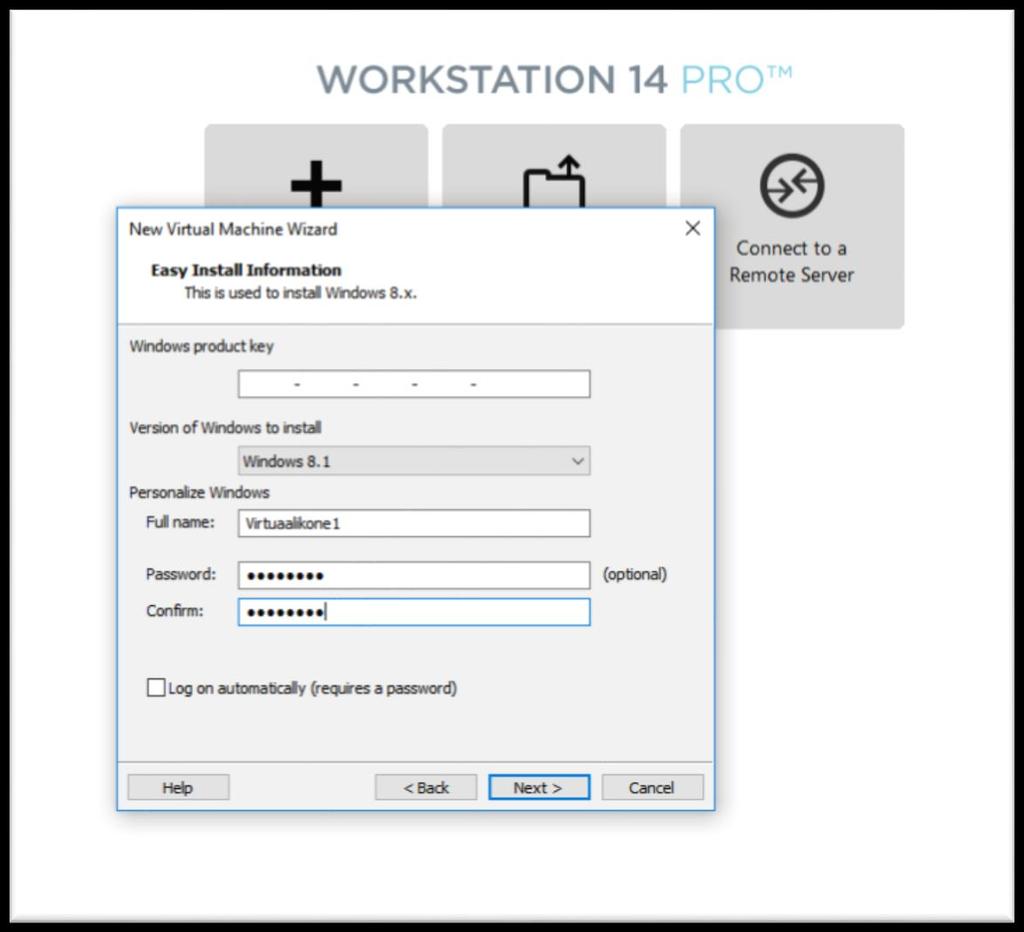This screenshot has height=932, width=1024.
Task: Click the WORKSTATION 14 PRO title
Action: pyautogui.click(x=554, y=80)
